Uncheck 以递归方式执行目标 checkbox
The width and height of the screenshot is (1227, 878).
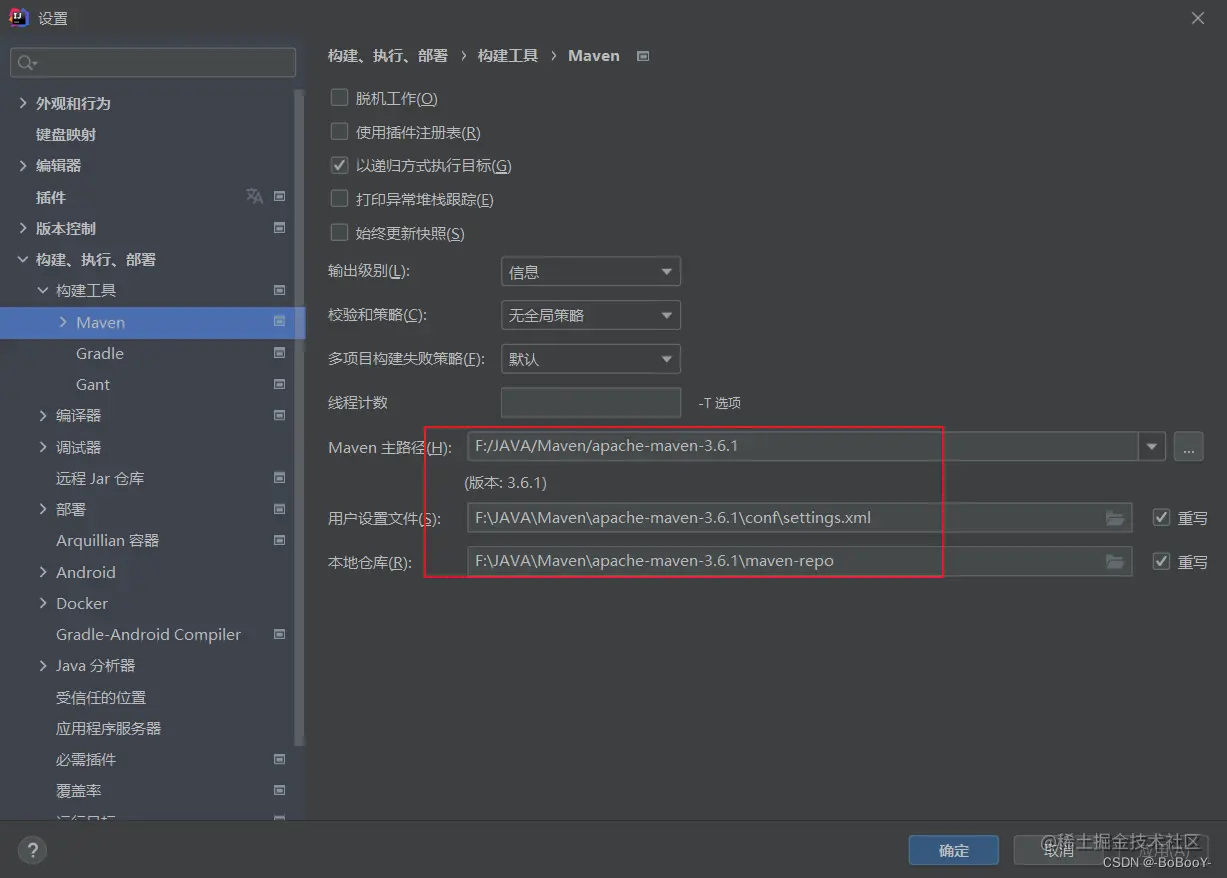(x=339, y=165)
